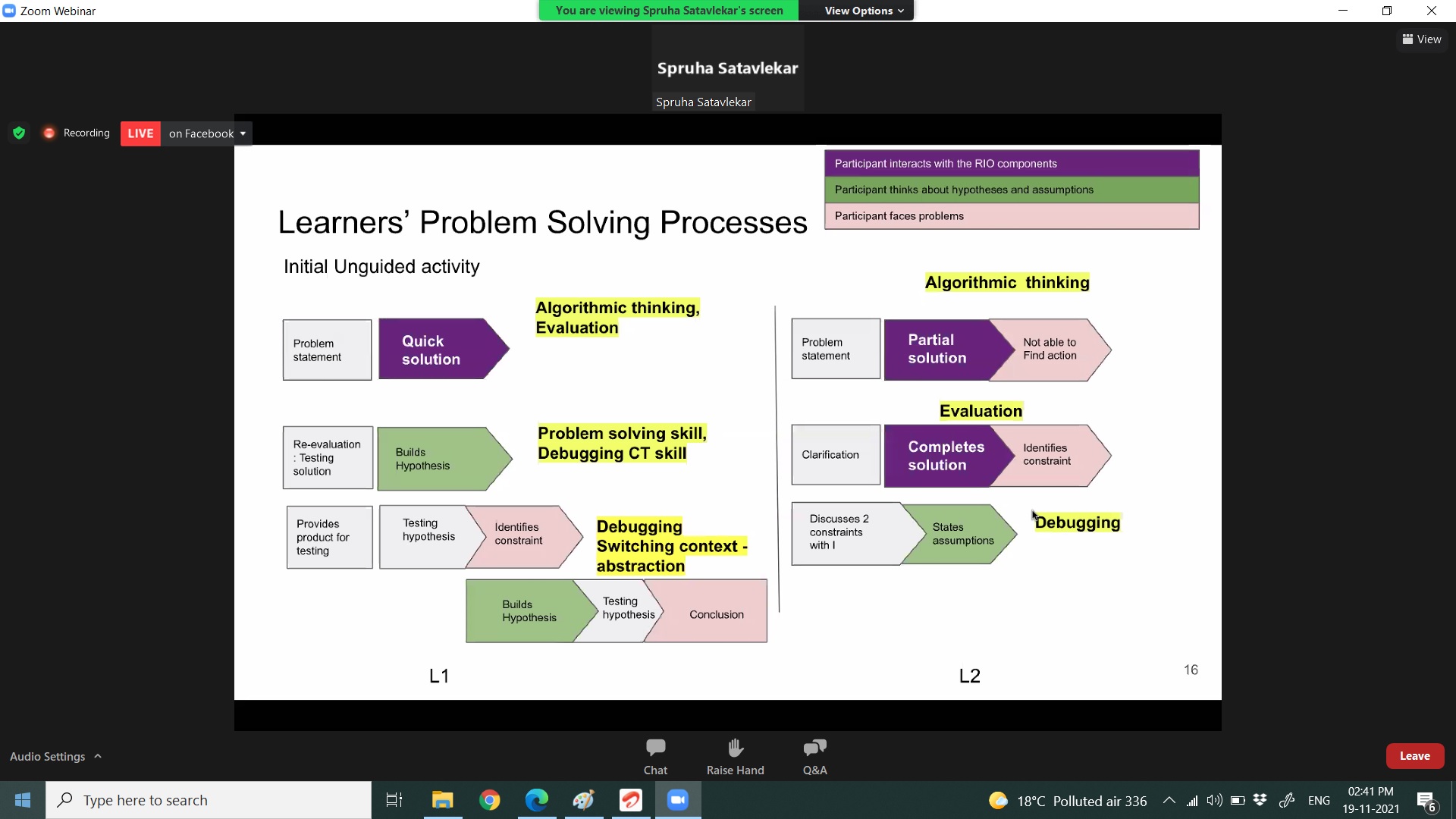Open Microsoft Edge from the taskbar
Image resolution: width=1456 pixels, height=819 pixels.
point(537,800)
